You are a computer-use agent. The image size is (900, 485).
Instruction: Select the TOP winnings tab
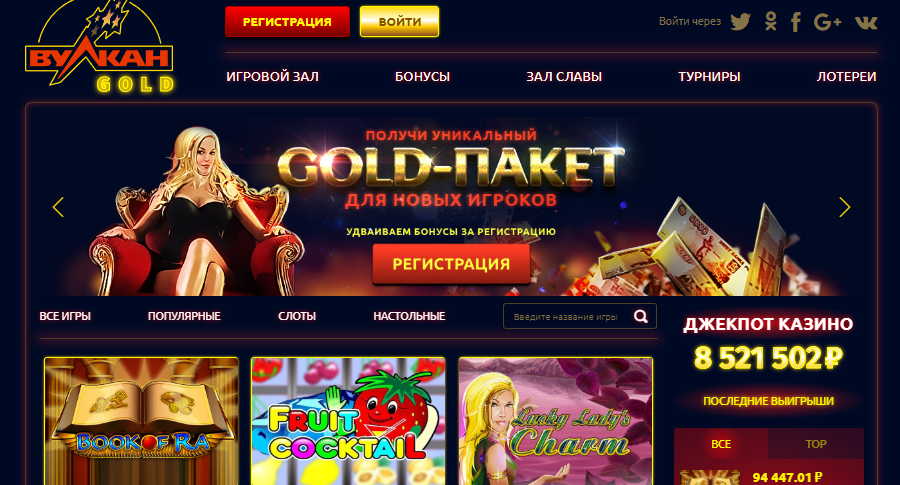click(x=816, y=444)
